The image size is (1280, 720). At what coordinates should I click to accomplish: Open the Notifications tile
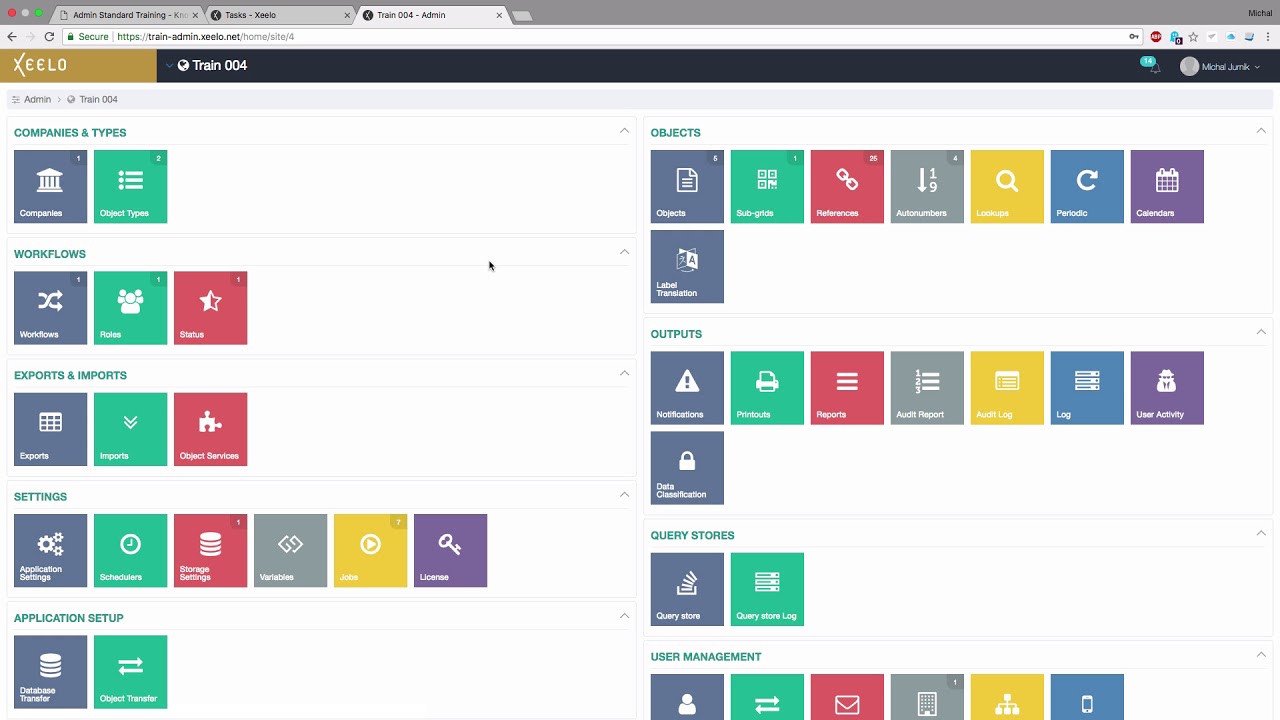(x=687, y=388)
